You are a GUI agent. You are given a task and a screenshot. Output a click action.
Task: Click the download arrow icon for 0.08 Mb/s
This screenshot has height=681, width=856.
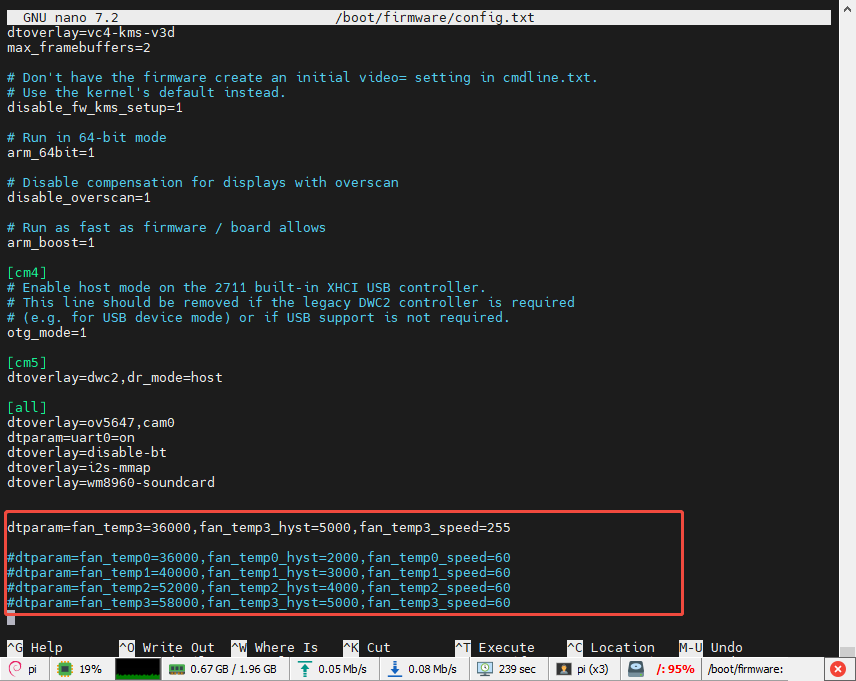pyautogui.click(x=394, y=669)
